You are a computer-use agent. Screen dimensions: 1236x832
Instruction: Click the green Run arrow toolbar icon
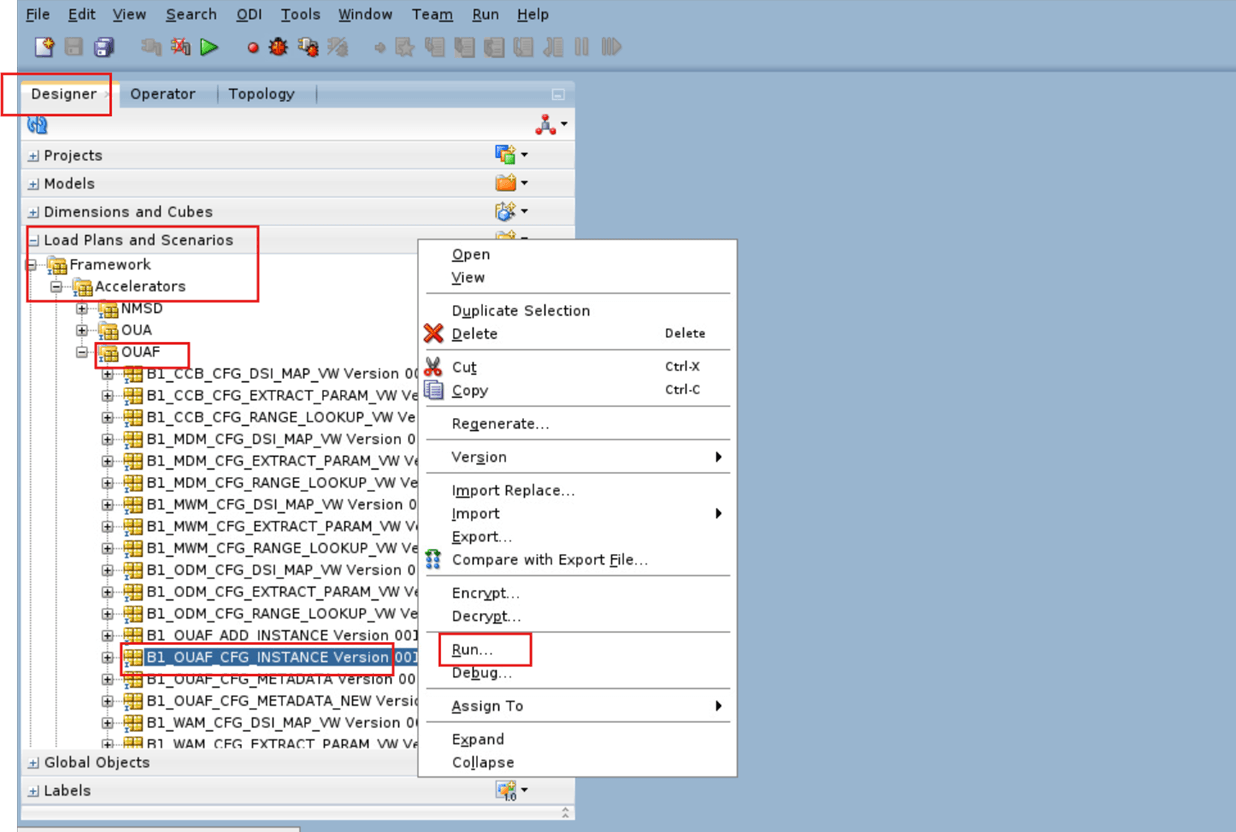pos(209,46)
